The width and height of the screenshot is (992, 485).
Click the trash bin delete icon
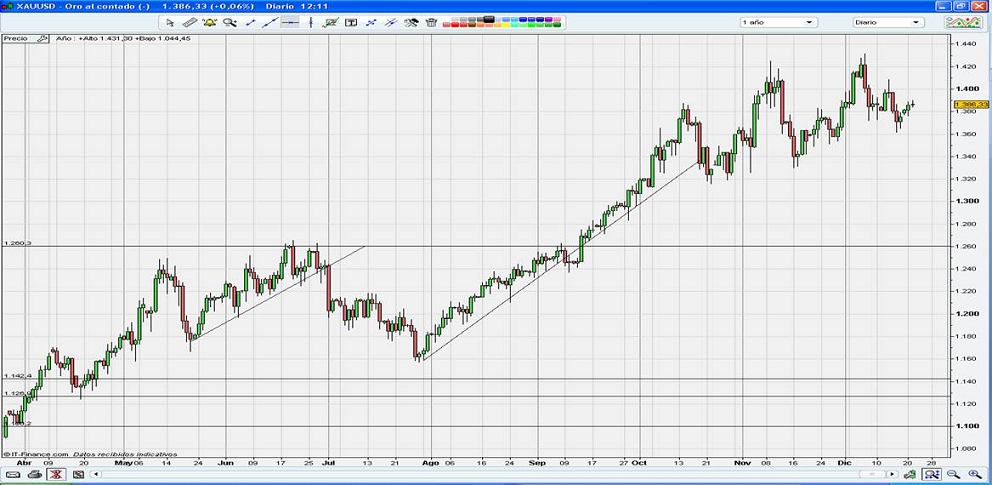(x=431, y=23)
